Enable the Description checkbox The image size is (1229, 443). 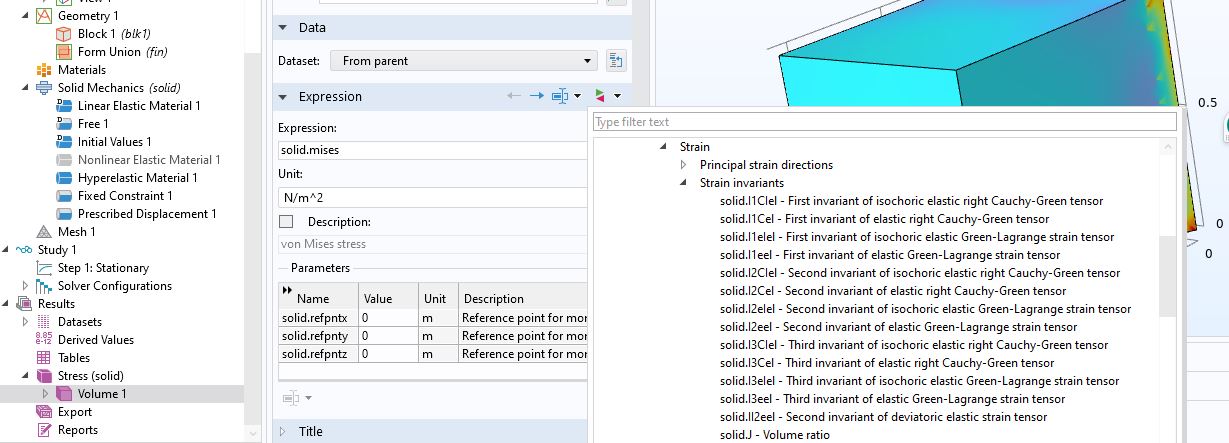(x=287, y=222)
